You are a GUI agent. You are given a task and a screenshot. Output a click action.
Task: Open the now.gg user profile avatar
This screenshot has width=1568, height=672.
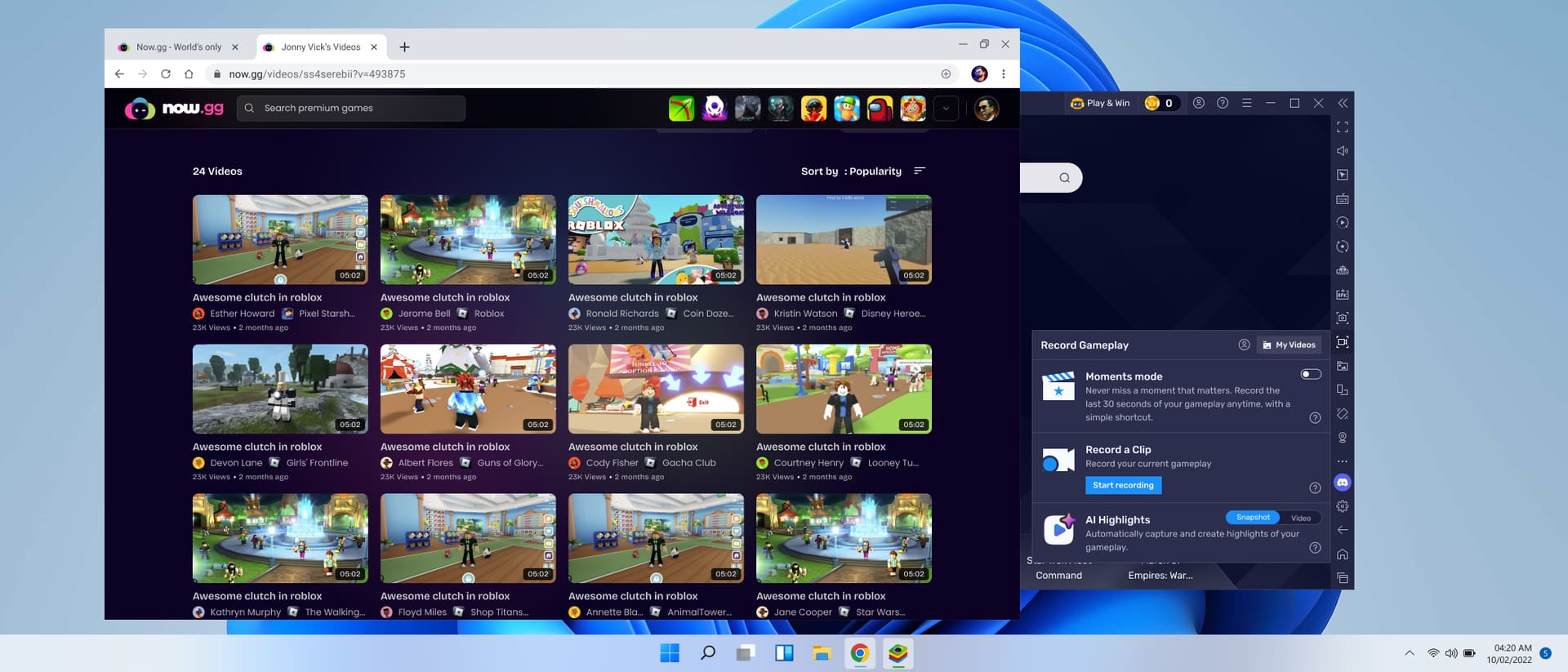coord(987,109)
